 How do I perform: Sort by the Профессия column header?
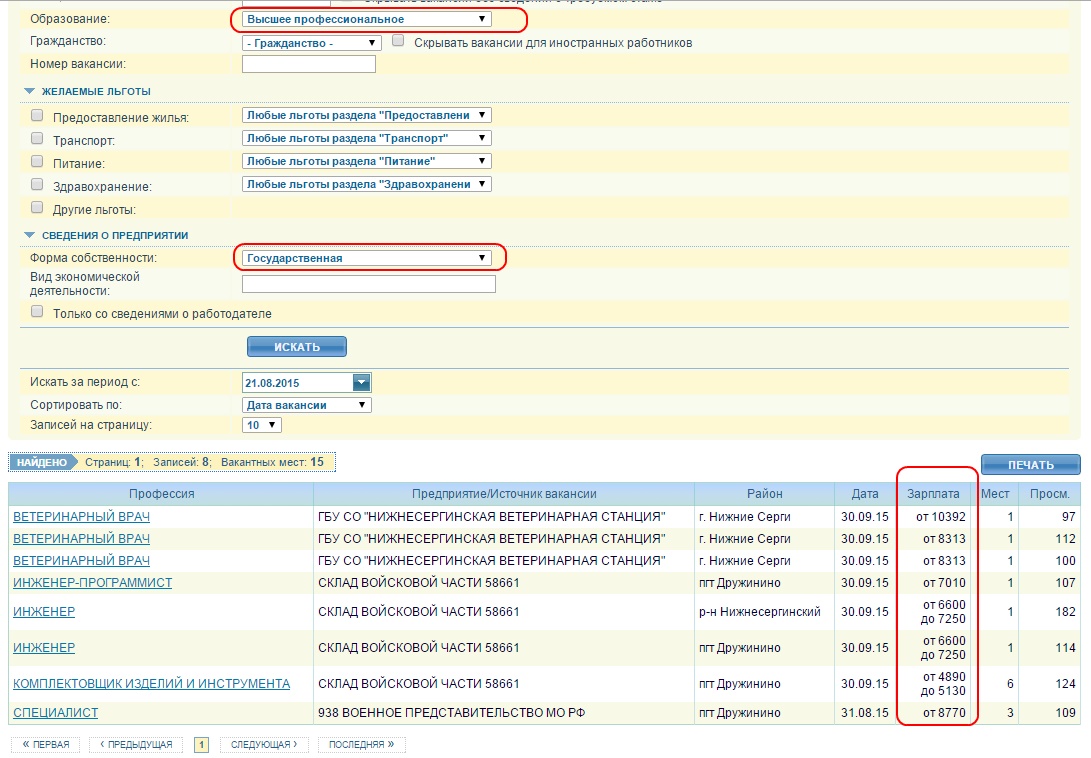(x=161, y=494)
